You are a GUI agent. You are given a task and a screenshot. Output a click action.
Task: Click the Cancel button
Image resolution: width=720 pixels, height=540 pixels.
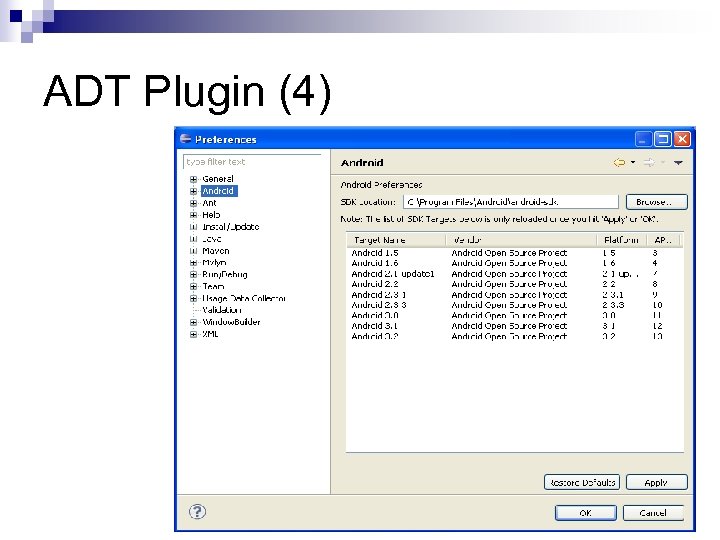tap(653, 512)
